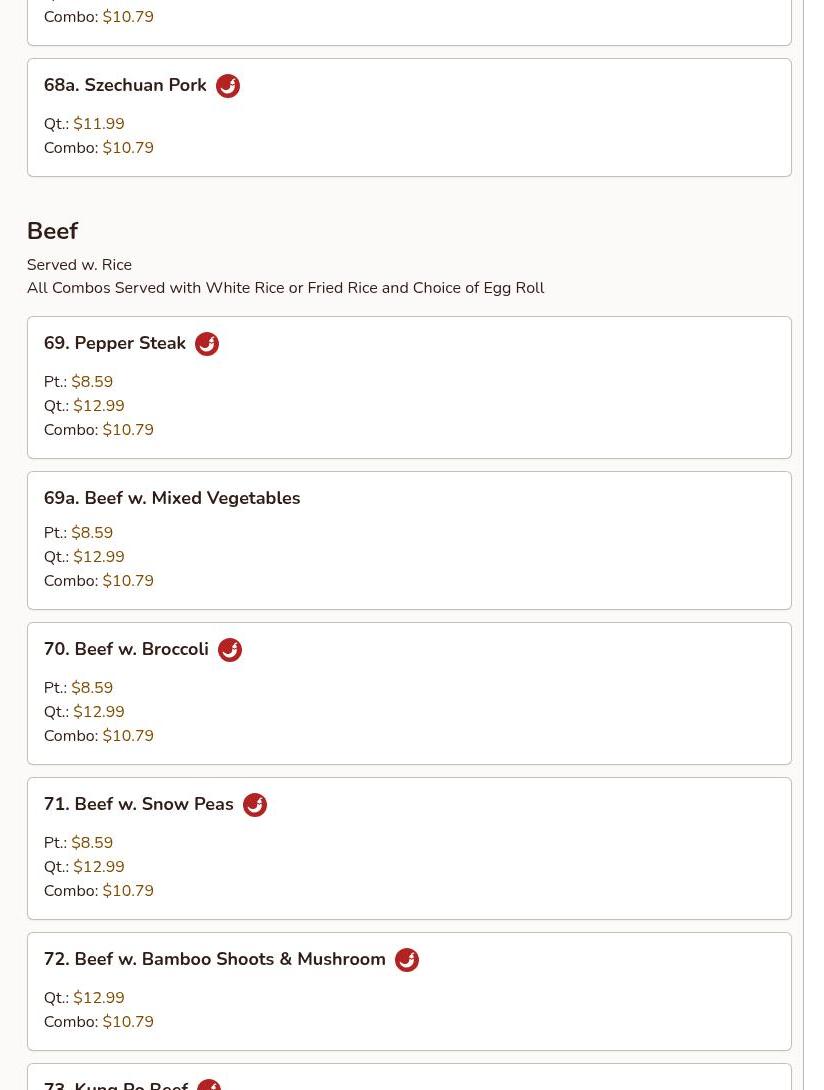Choose Pepper Steak quart price $12.99
The width and height of the screenshot is (824, 1090).
99,405
